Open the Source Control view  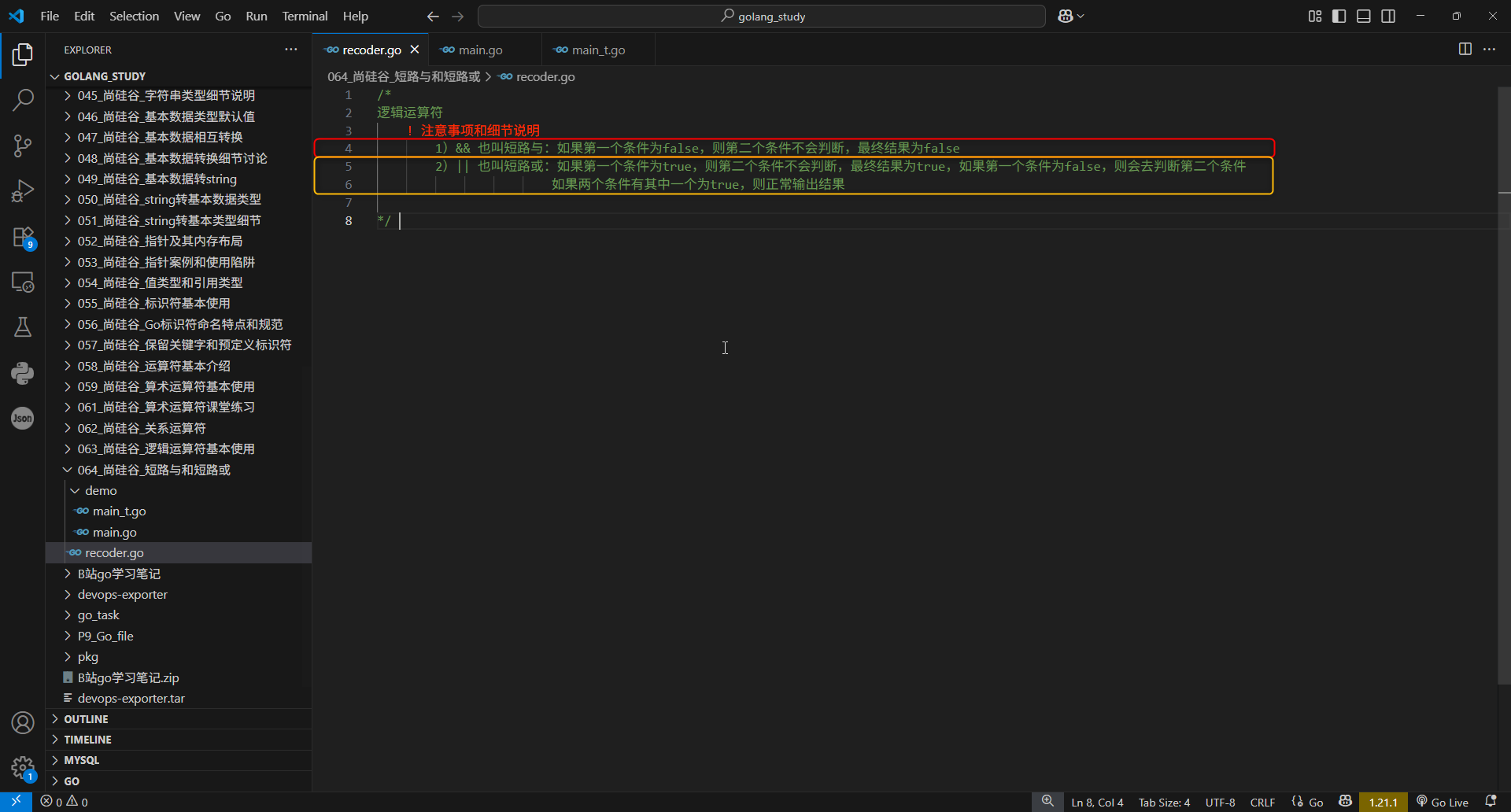23,146
